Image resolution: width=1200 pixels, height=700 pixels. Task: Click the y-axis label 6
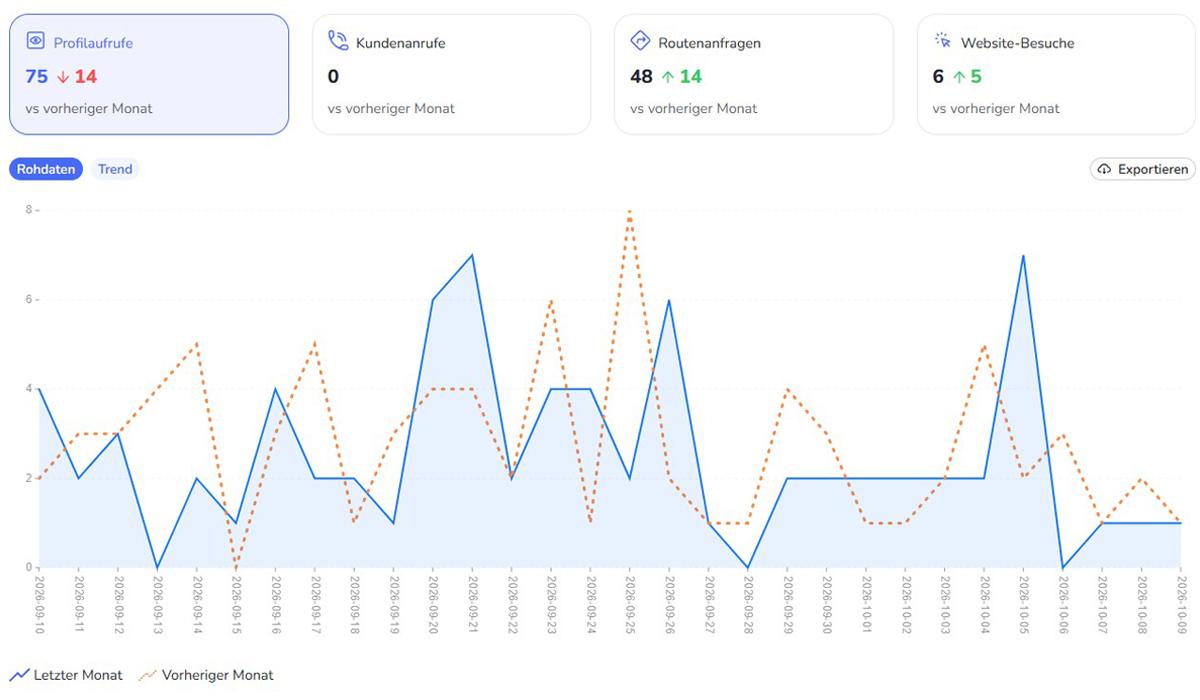tap(29, 300)
